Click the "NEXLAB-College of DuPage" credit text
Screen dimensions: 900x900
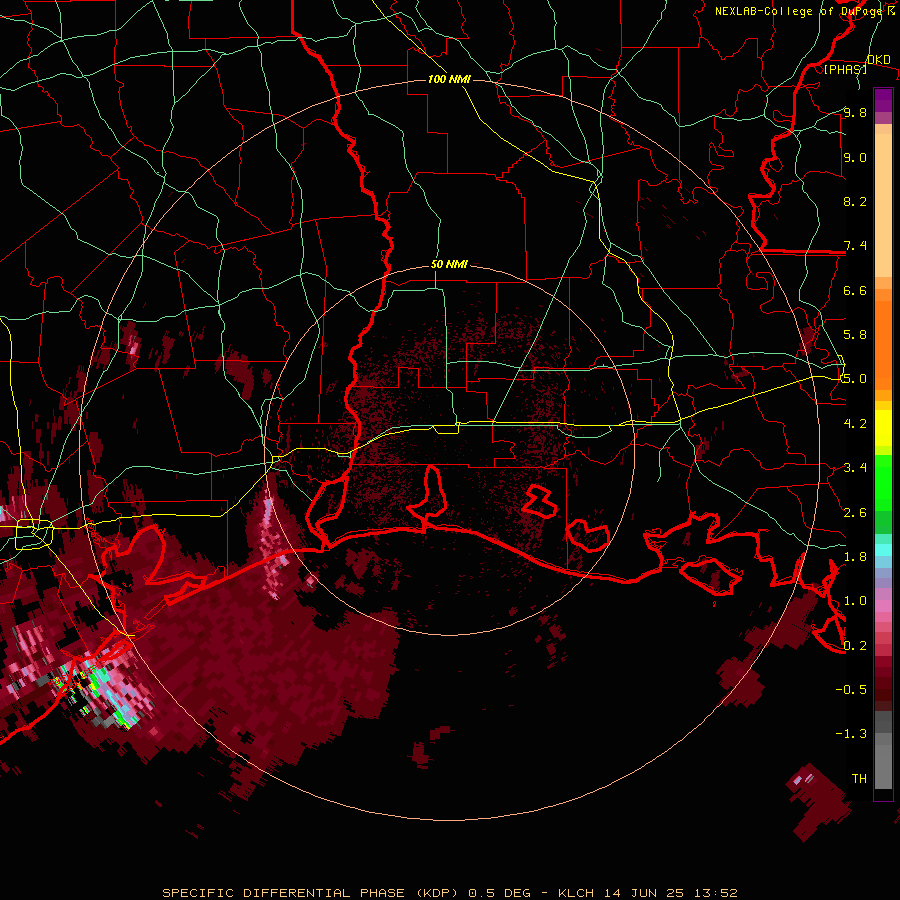[x=800, y=11]
